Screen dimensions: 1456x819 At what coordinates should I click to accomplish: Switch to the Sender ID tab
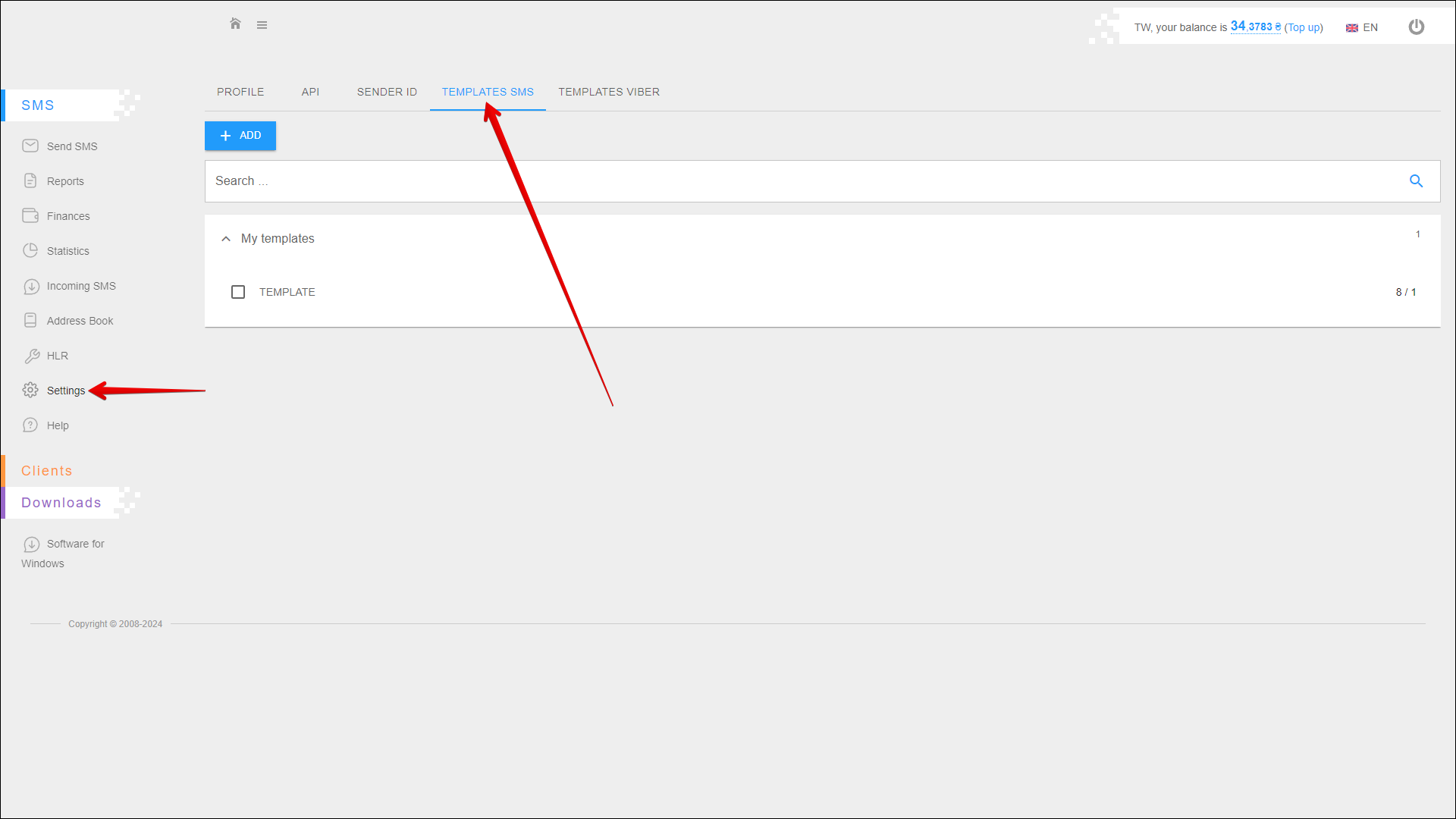pos(387,93)
